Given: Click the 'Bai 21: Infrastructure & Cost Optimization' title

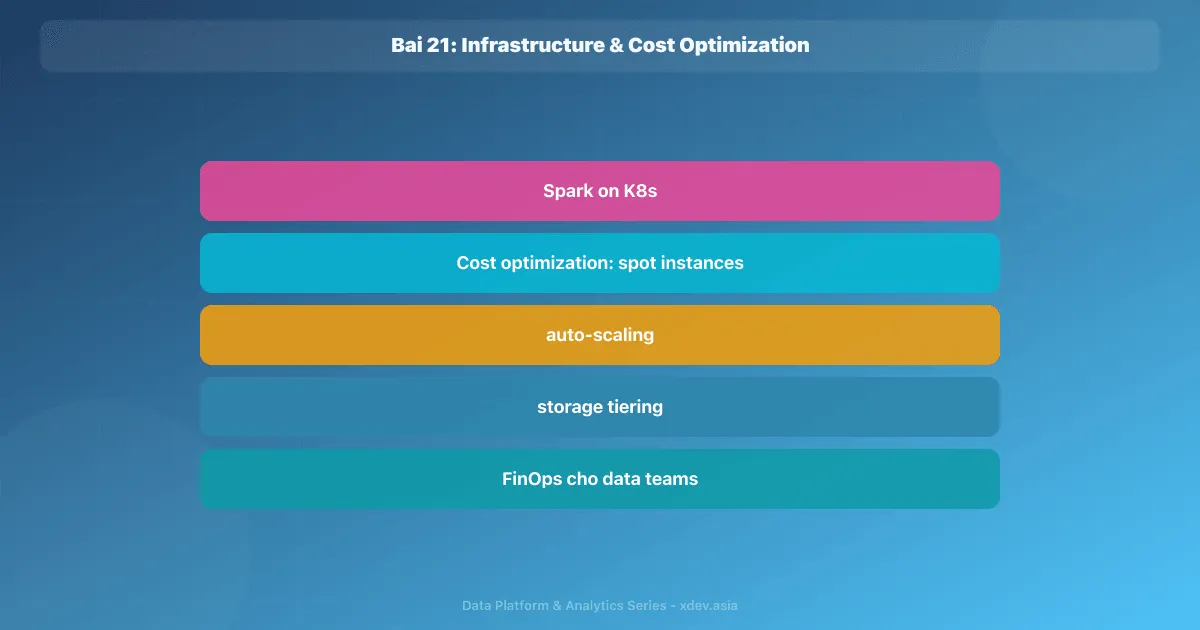Looking at the screenshot, I should [600, 45].
